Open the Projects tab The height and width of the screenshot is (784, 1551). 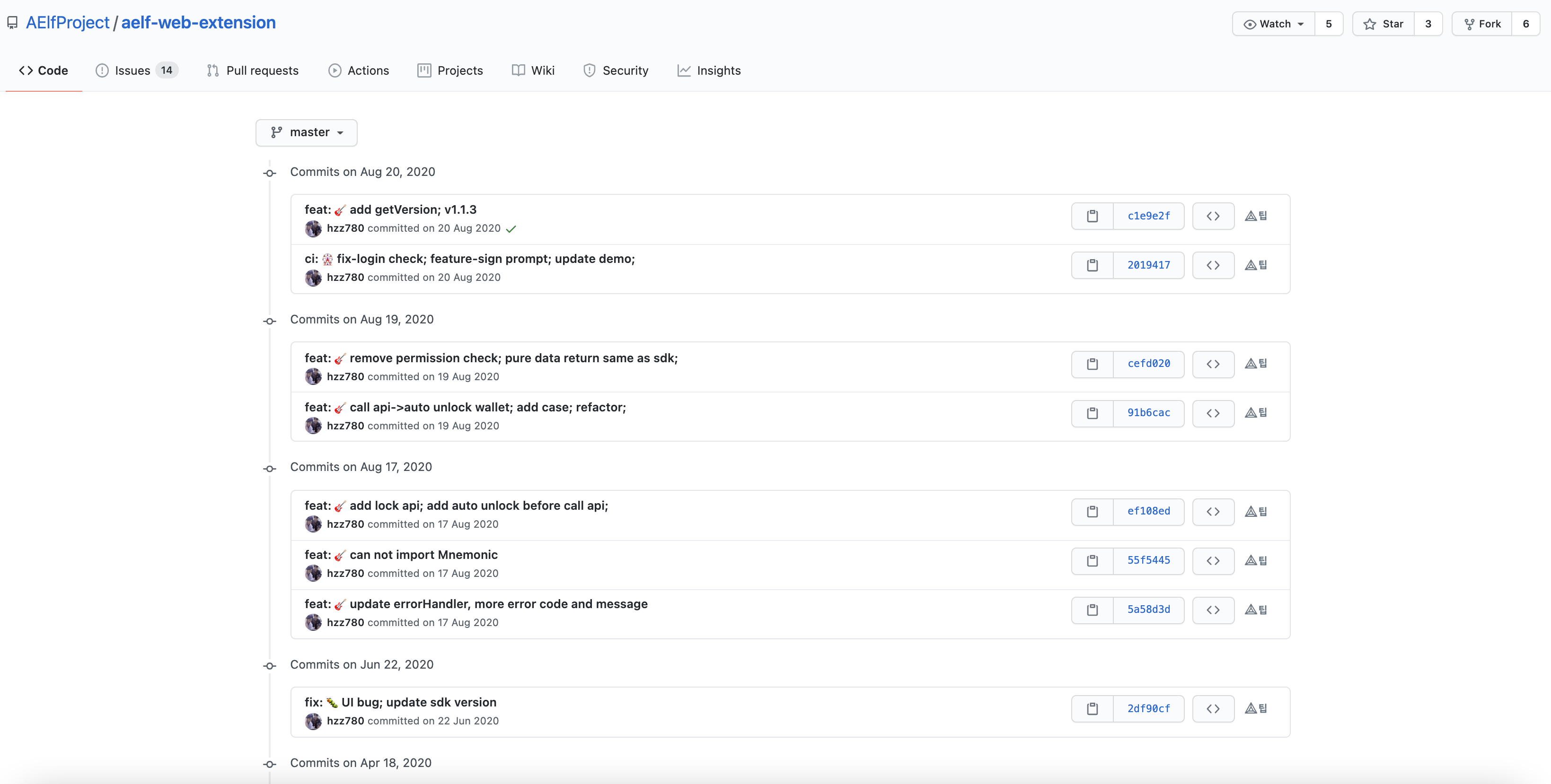pos(450,70)
